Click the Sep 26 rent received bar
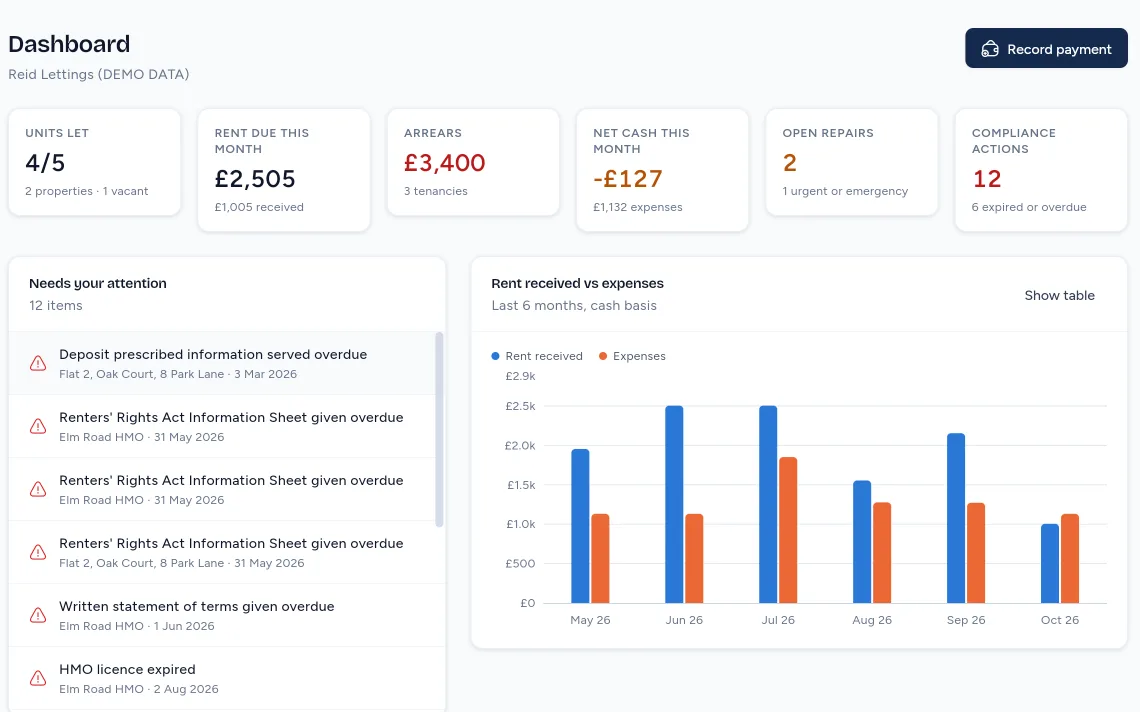Image resolution: width=1140 pixels, height=712 pixels. point(956,518)
